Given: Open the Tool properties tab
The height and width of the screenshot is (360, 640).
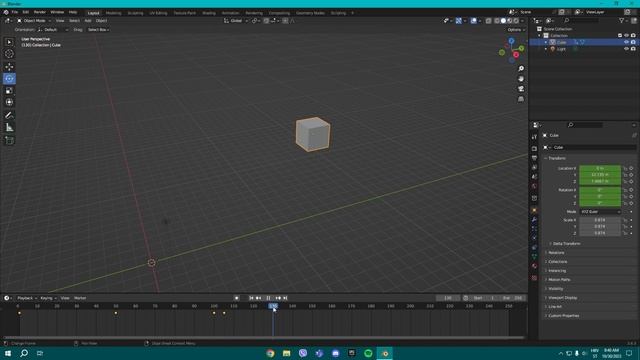Looking at the screenshot, I should pos(534,137).
